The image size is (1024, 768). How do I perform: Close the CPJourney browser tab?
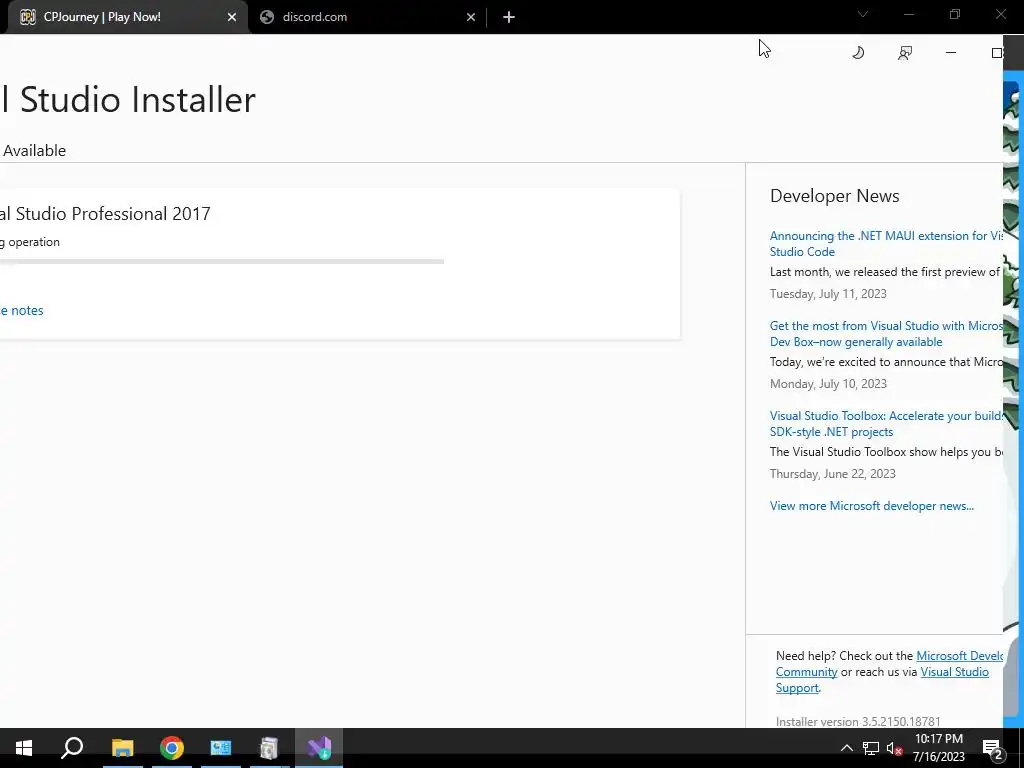pos(232,17)
